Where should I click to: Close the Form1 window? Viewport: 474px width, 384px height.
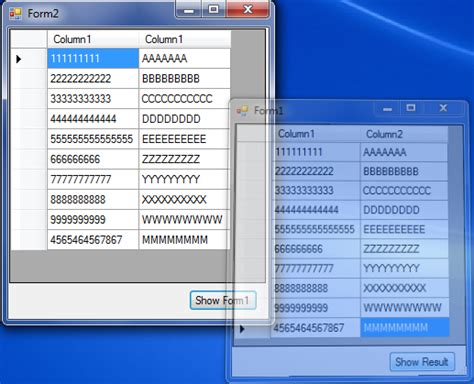443,108
